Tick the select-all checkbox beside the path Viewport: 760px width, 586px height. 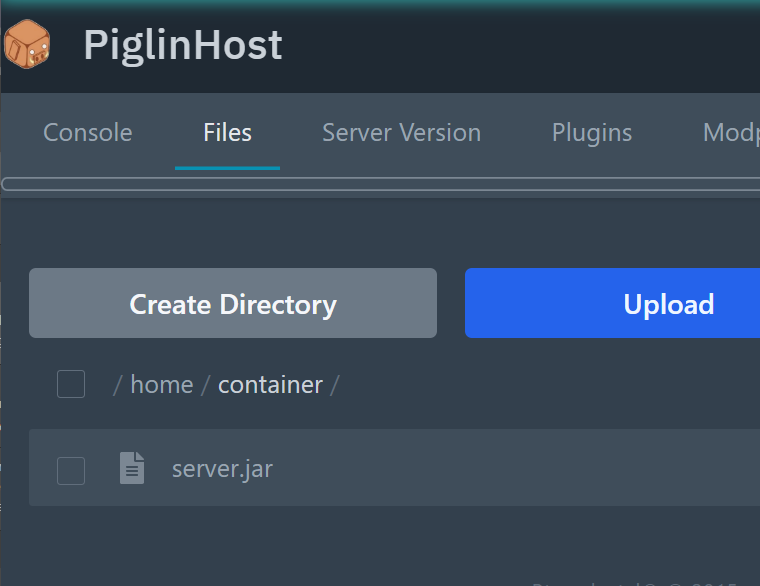(x=71, y=384)
